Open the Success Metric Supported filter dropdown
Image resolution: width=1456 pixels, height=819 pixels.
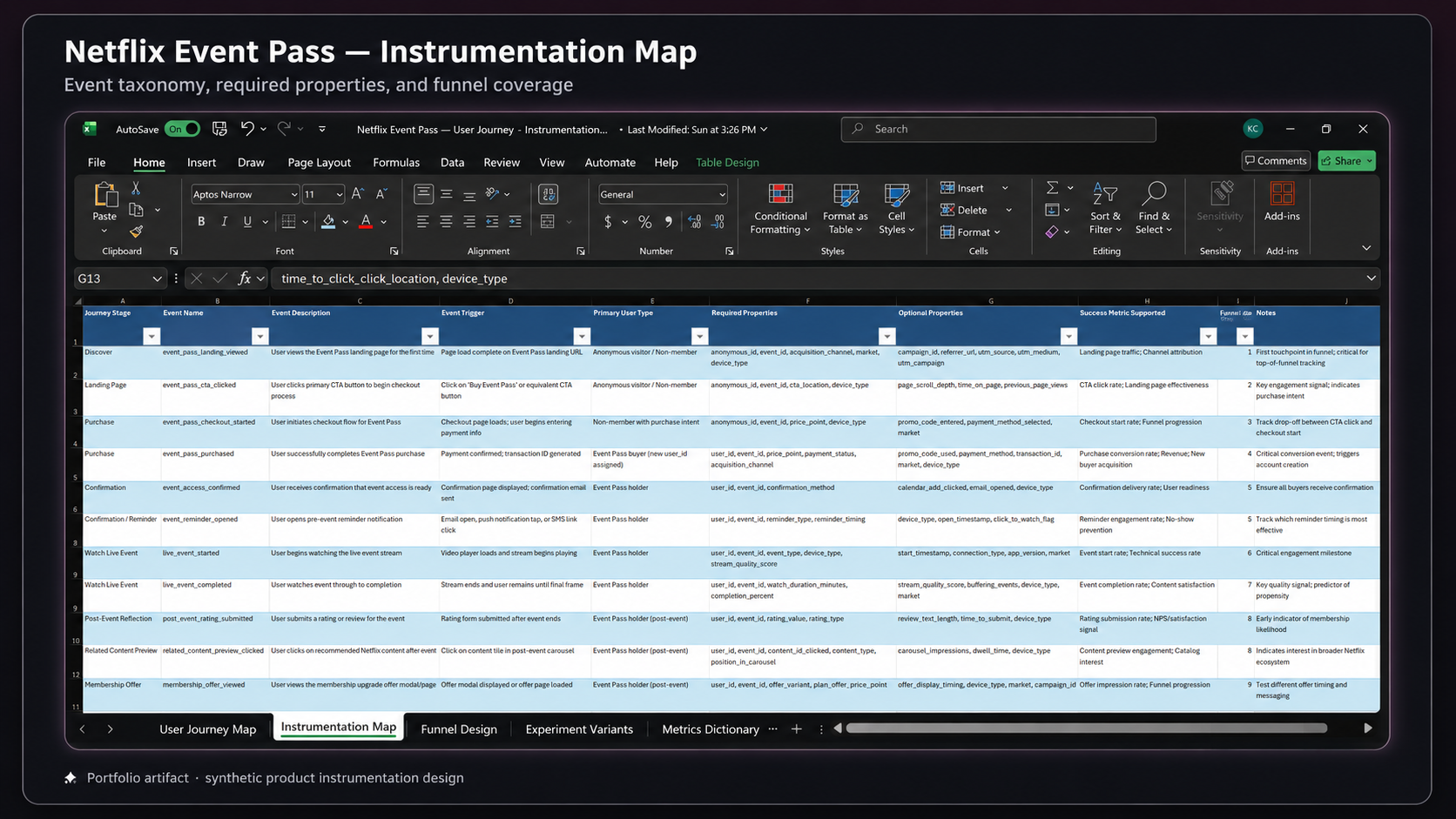pyautogui.click(x=1208, y=336)
